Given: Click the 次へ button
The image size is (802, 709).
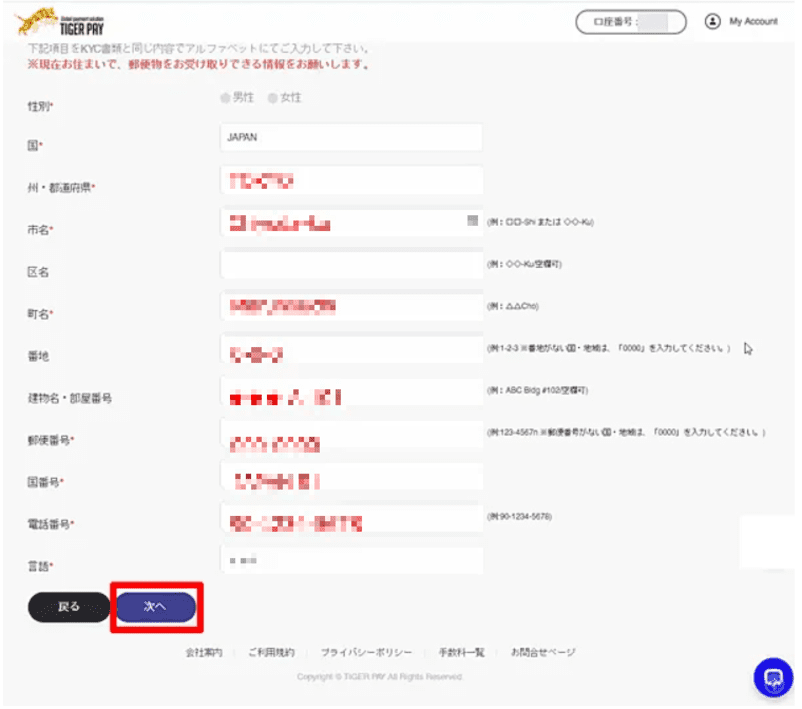Looking at the screenshot, I should click(x=156, y=607).
